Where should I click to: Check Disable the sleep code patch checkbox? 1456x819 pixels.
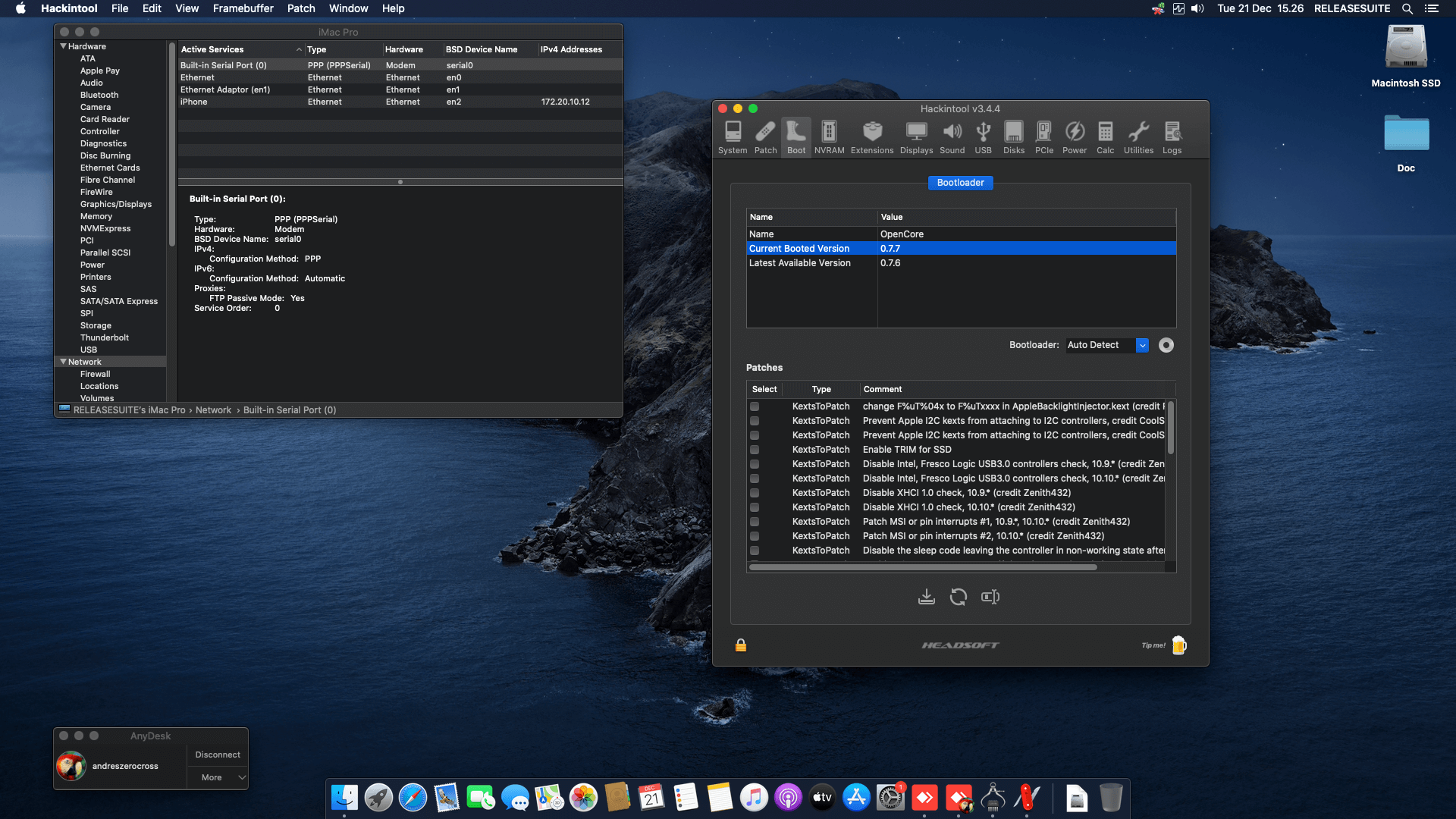[755, 551]
